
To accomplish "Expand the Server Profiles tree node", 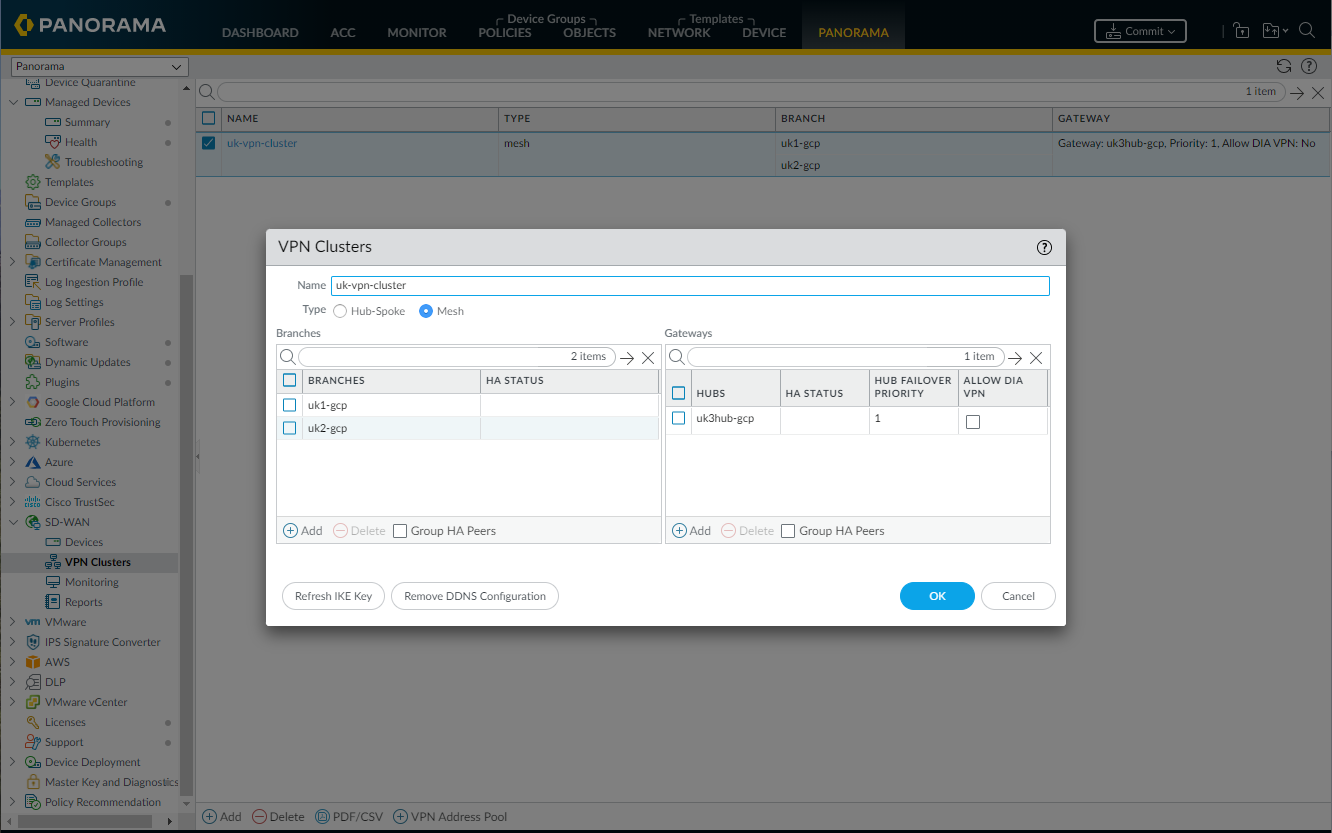I will (13, 322).
